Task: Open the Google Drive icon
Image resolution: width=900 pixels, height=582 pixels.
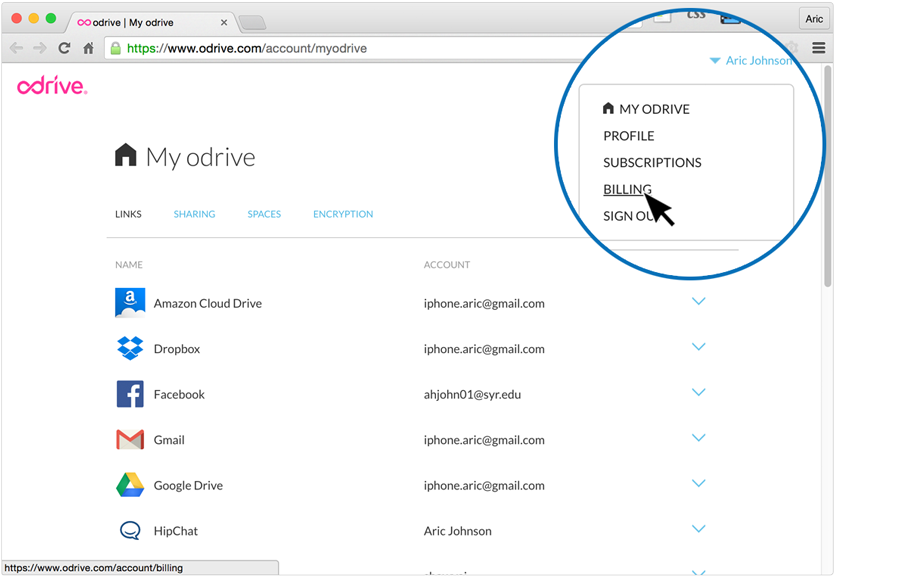Action: pos(130,485)
